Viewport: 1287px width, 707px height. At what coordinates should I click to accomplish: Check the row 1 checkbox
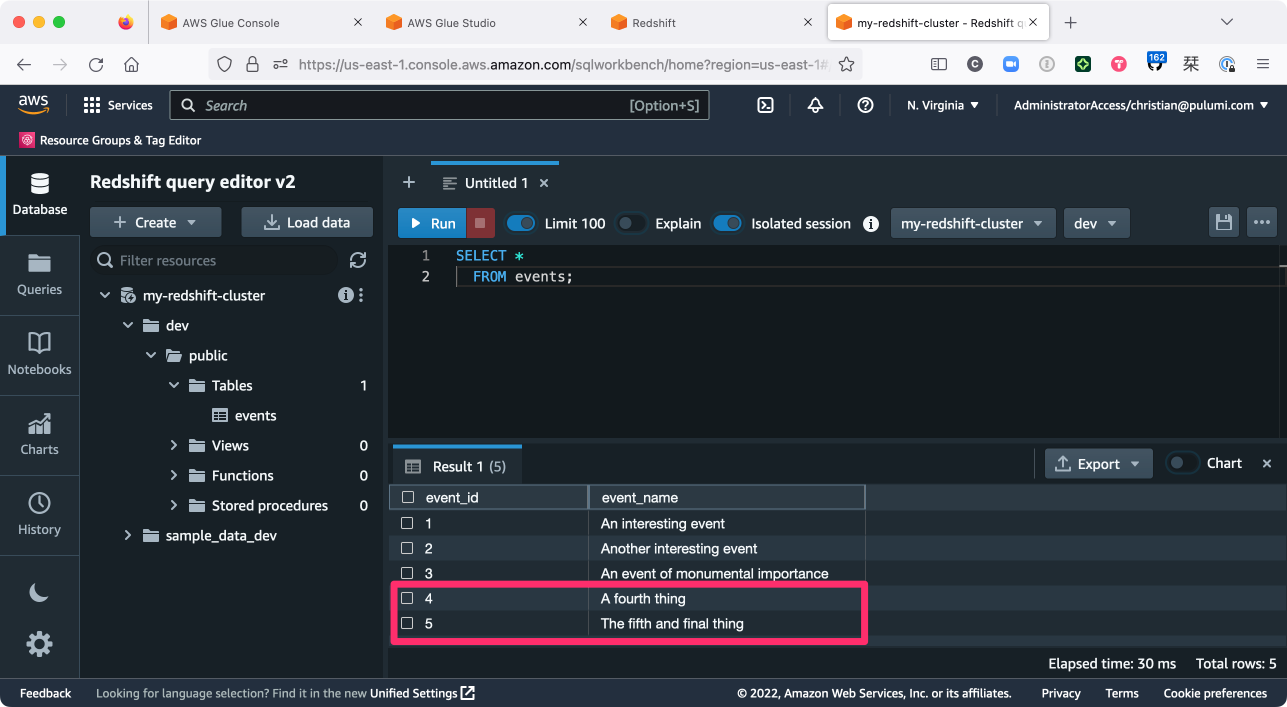click(407, 523)
